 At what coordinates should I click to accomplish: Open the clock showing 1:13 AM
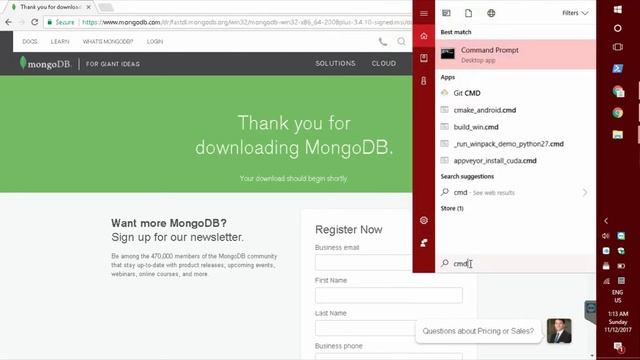[618, 322]
